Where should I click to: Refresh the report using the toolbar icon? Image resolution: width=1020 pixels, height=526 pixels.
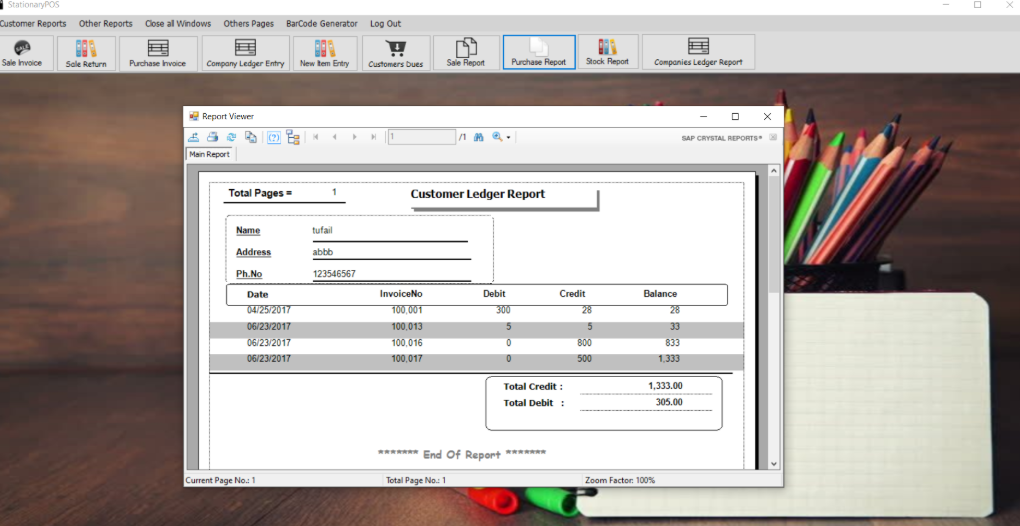pyautogui.click(x=231, y=137)
